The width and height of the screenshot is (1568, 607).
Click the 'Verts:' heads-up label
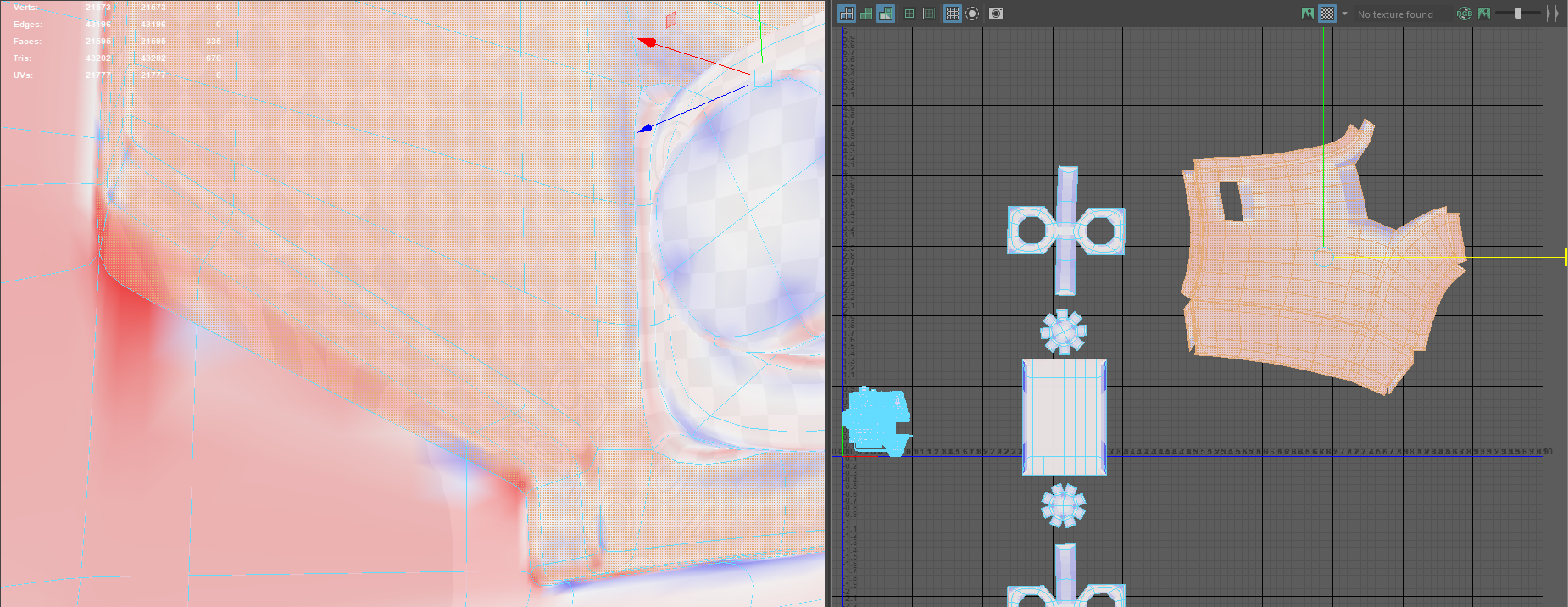click(x=25, y=8)
